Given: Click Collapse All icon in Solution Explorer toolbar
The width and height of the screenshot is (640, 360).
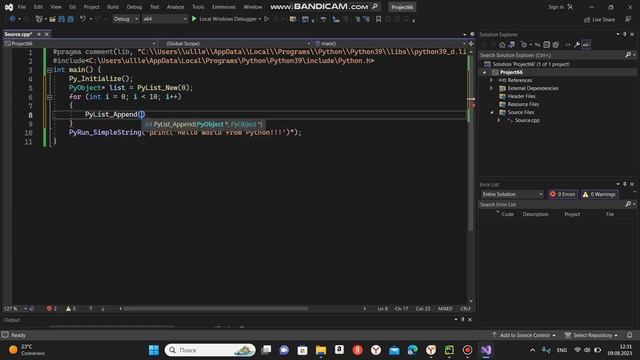Looking at the screenshot, I should click(x=547, y=44).
